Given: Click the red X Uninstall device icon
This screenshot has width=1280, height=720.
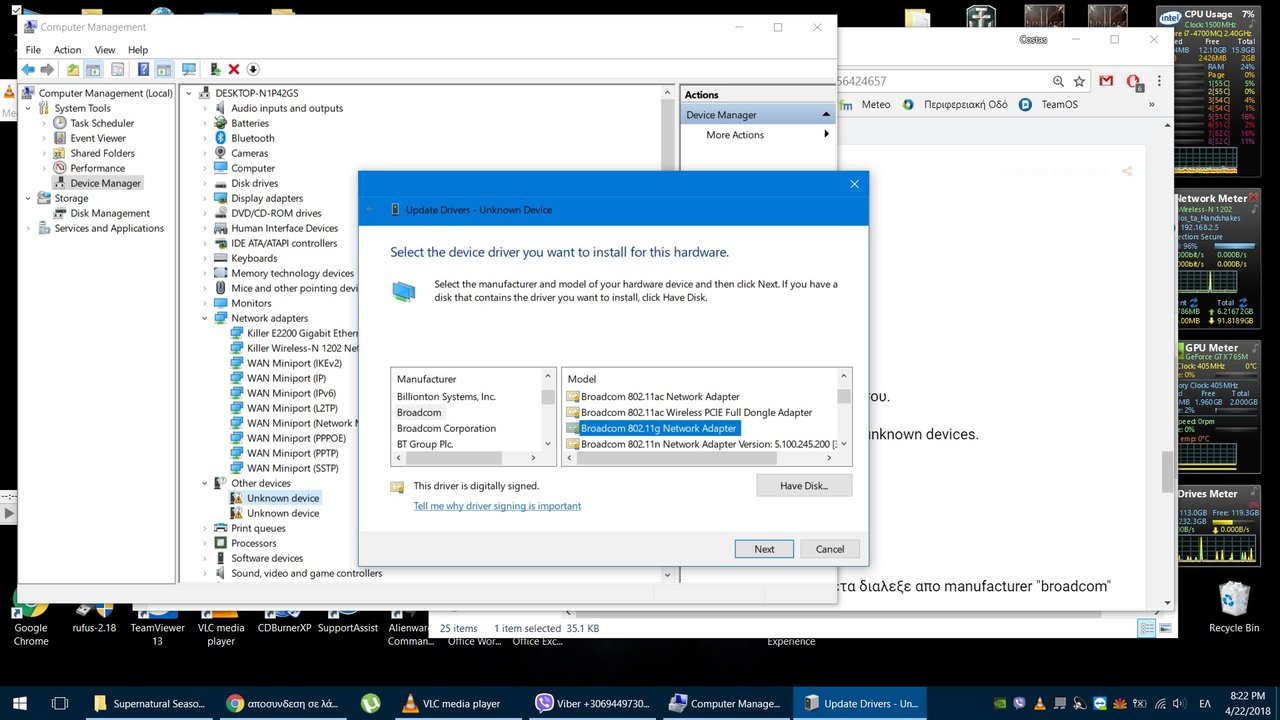Looking at the screenshot, I should (234, 69).
